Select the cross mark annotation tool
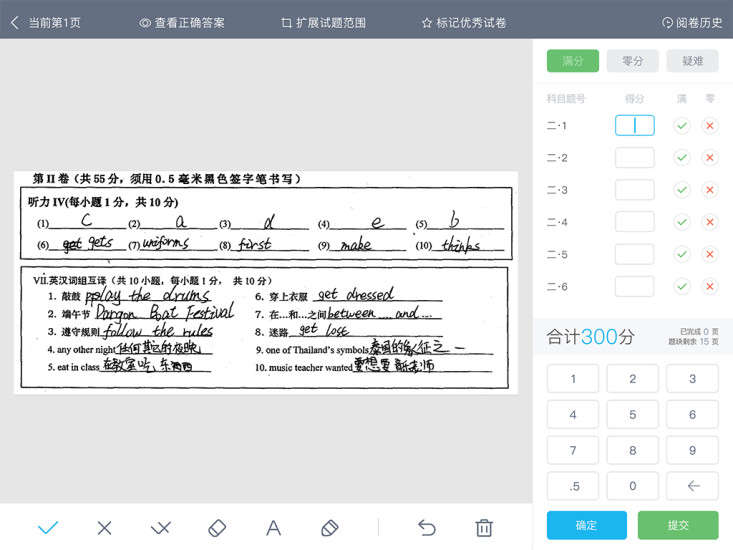The width and height of the screenshot is (733, 550). click(104, 528)
